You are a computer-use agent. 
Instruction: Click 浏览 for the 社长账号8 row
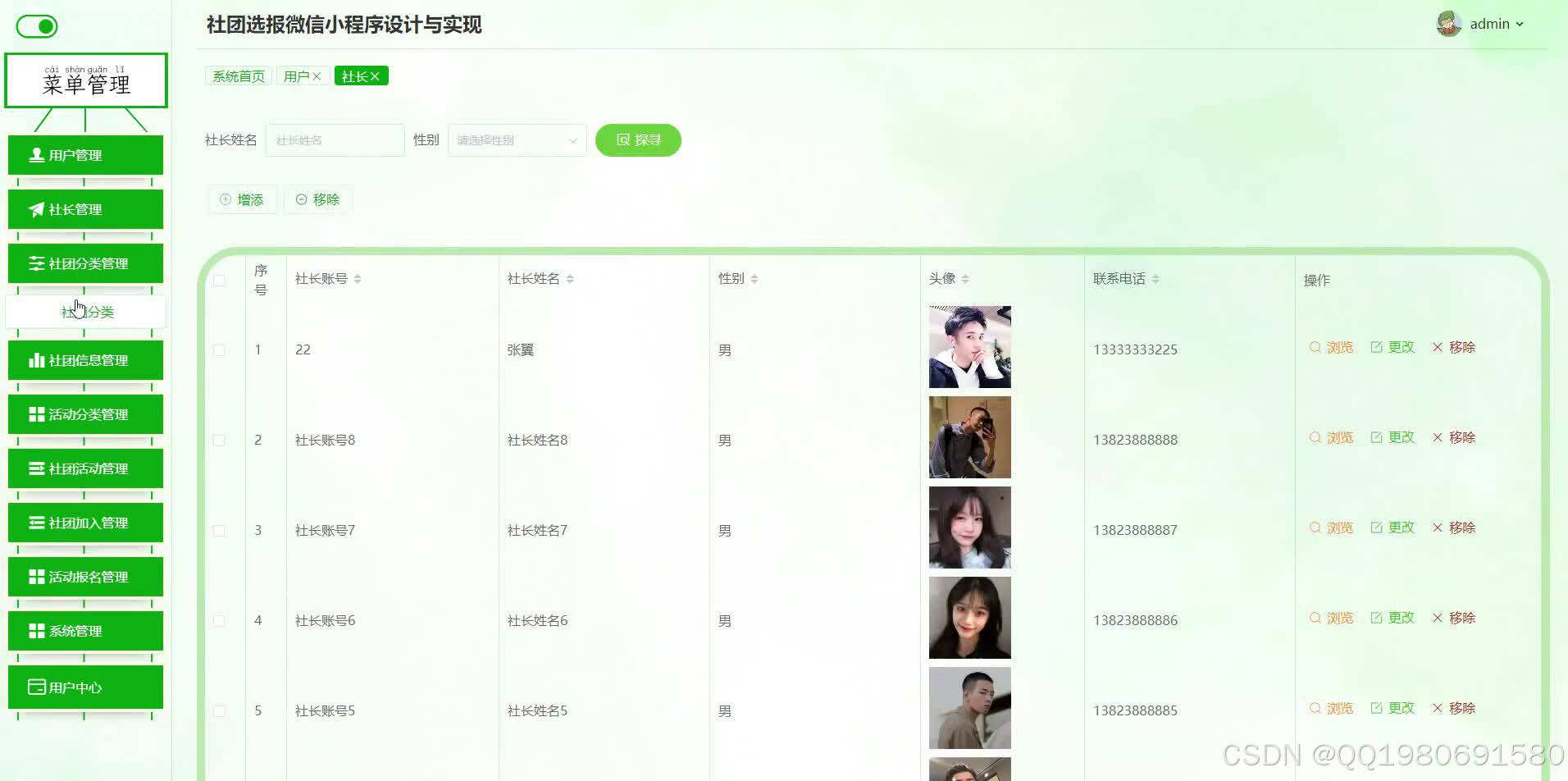[1331, 437]
